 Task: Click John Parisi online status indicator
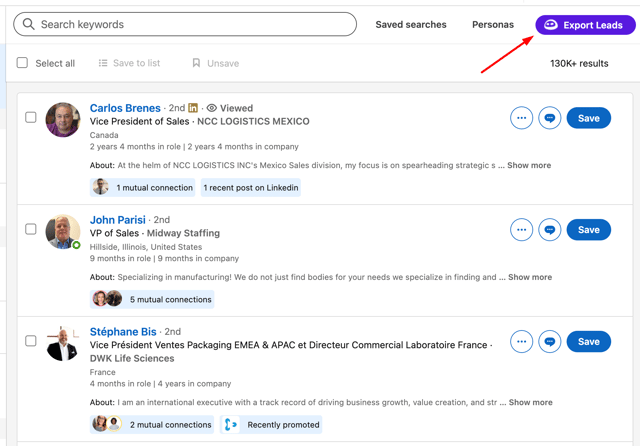[76, 245]
